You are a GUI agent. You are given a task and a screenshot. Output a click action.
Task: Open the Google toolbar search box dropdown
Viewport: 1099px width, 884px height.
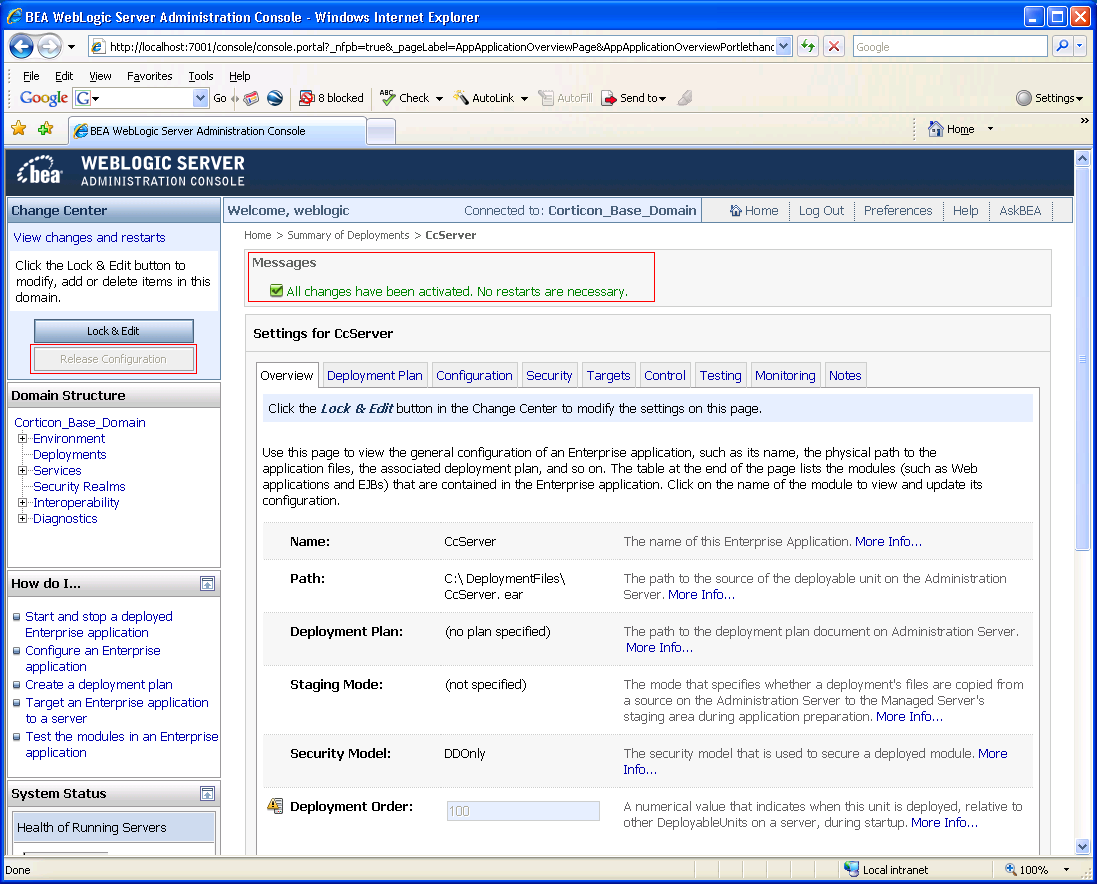tap(200, 98)
